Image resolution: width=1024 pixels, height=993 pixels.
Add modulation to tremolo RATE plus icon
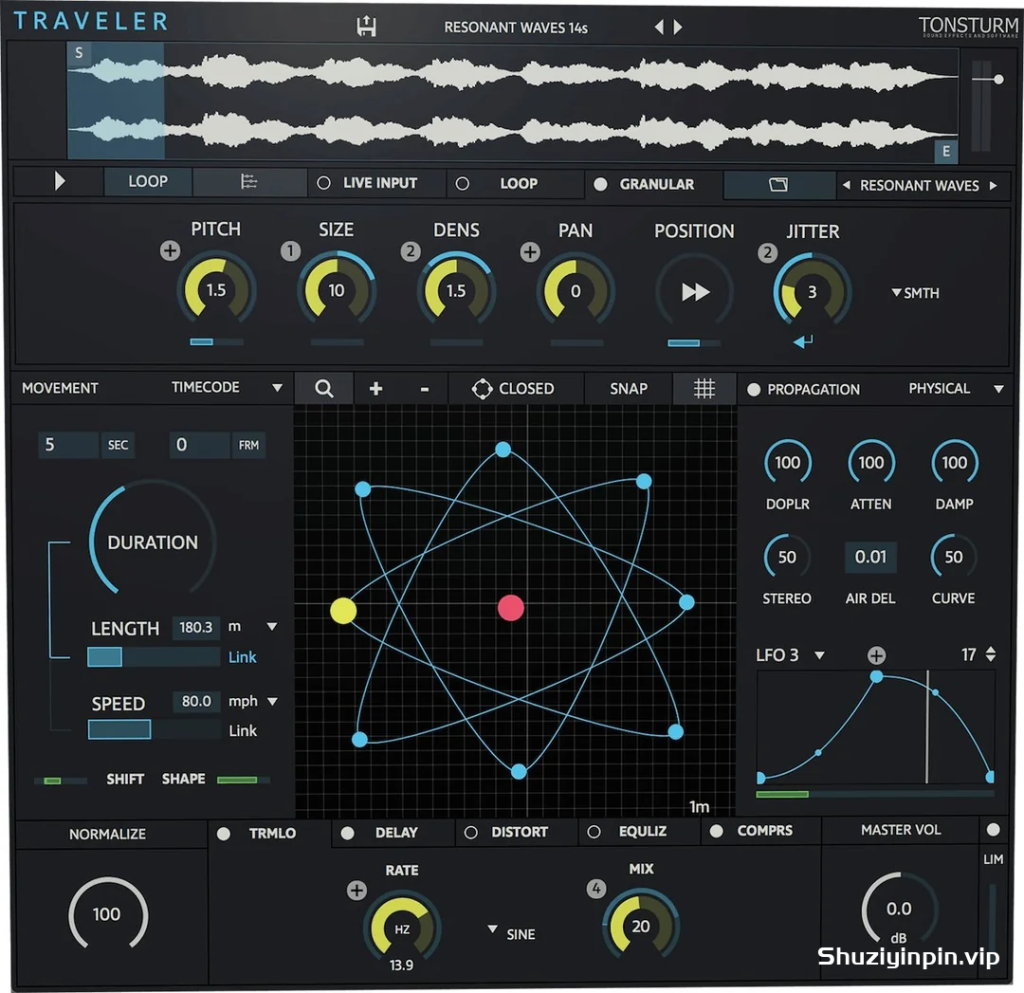[357, 890]
